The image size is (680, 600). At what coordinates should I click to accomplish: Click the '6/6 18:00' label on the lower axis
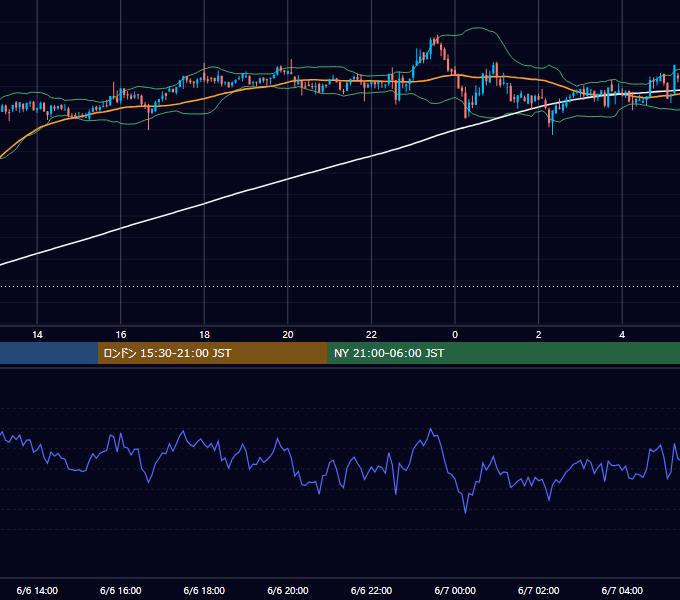pyautogui.click(x=204, y=590)
